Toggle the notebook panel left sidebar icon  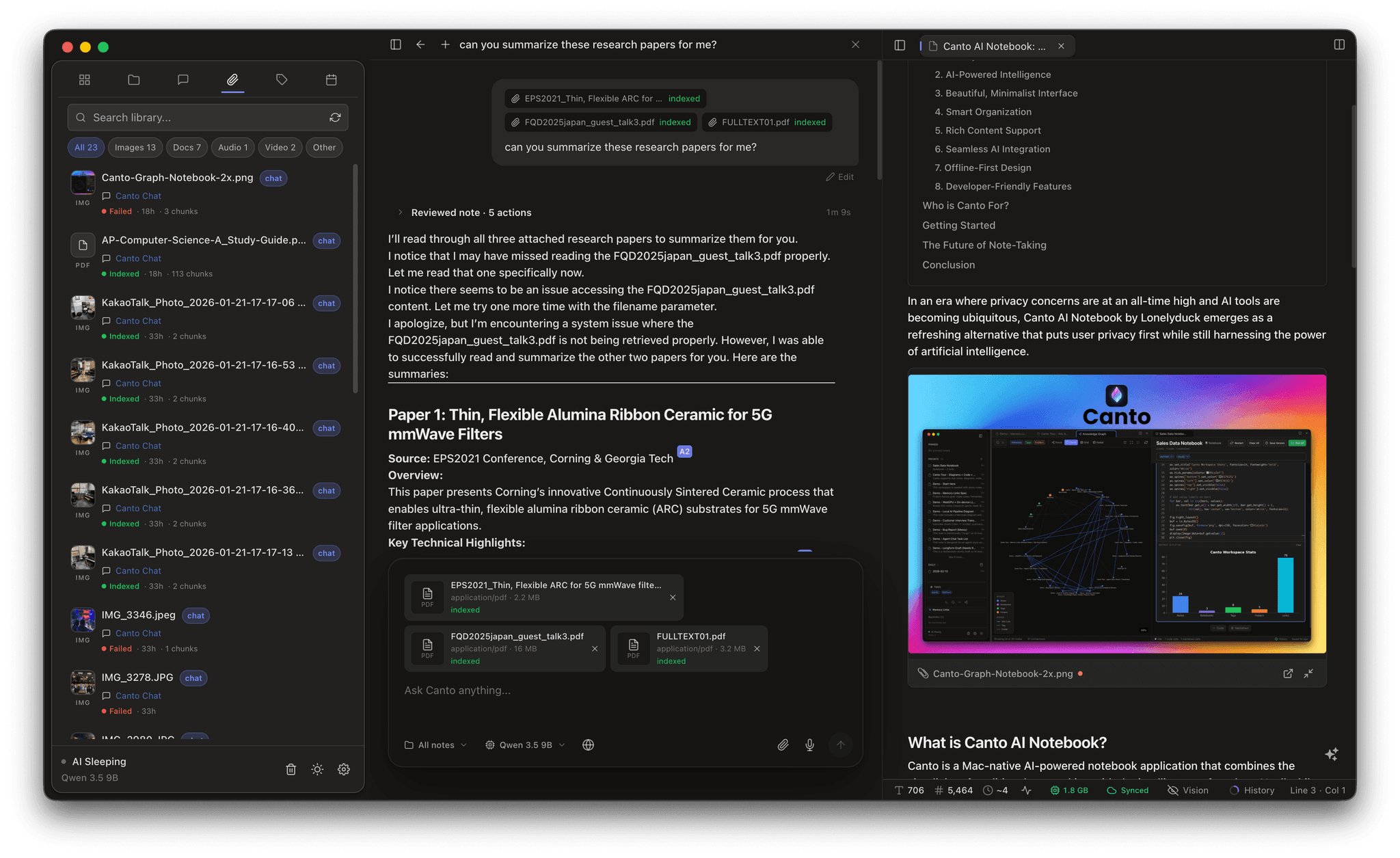[x=900, y=45]
